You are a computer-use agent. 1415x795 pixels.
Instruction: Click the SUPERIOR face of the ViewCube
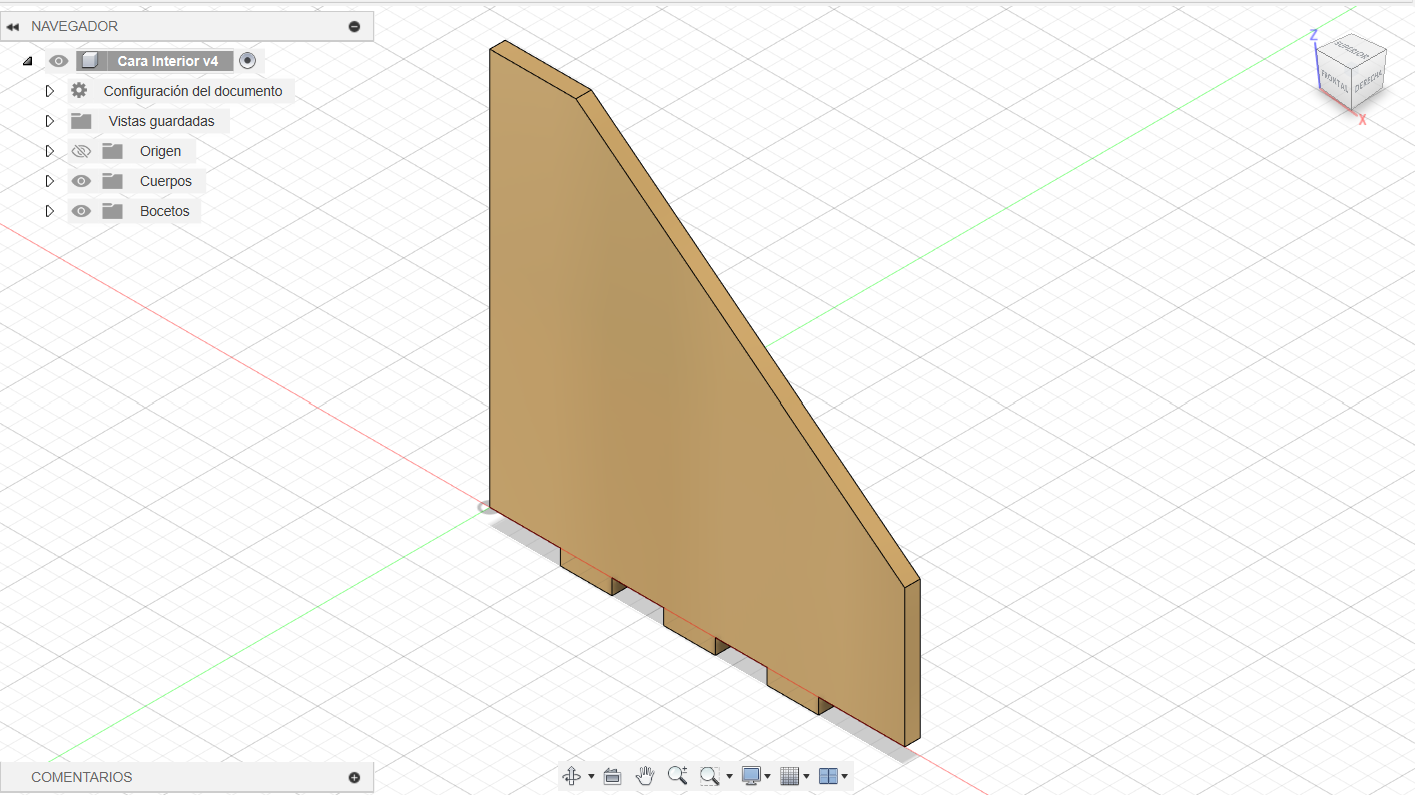pyautogui.click(x=1352, y=48)
